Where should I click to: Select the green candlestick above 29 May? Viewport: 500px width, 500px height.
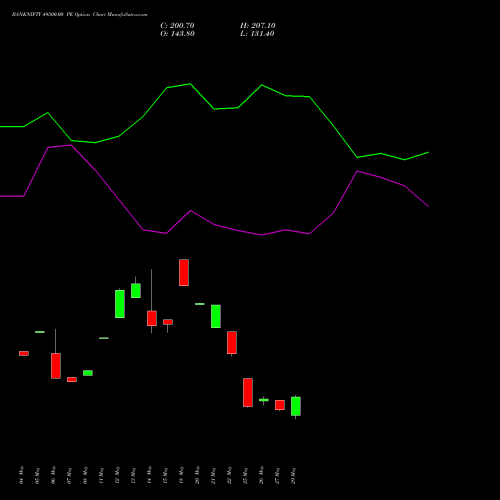pyautogui.click(x=296, y=406)
